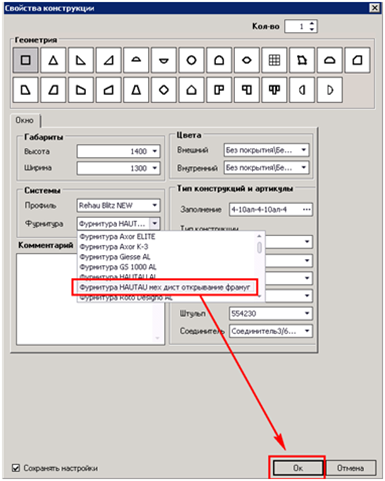Choose Фурнитура HAUTAU мех дист открывание фрамуг
Viewport: 385px width, 481px height.
tap(165, 287)
